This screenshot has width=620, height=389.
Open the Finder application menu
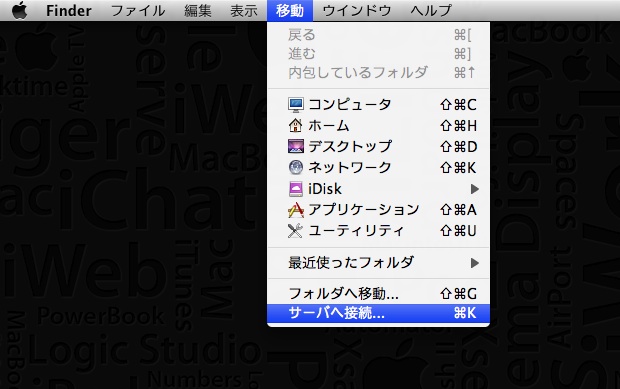68,11
